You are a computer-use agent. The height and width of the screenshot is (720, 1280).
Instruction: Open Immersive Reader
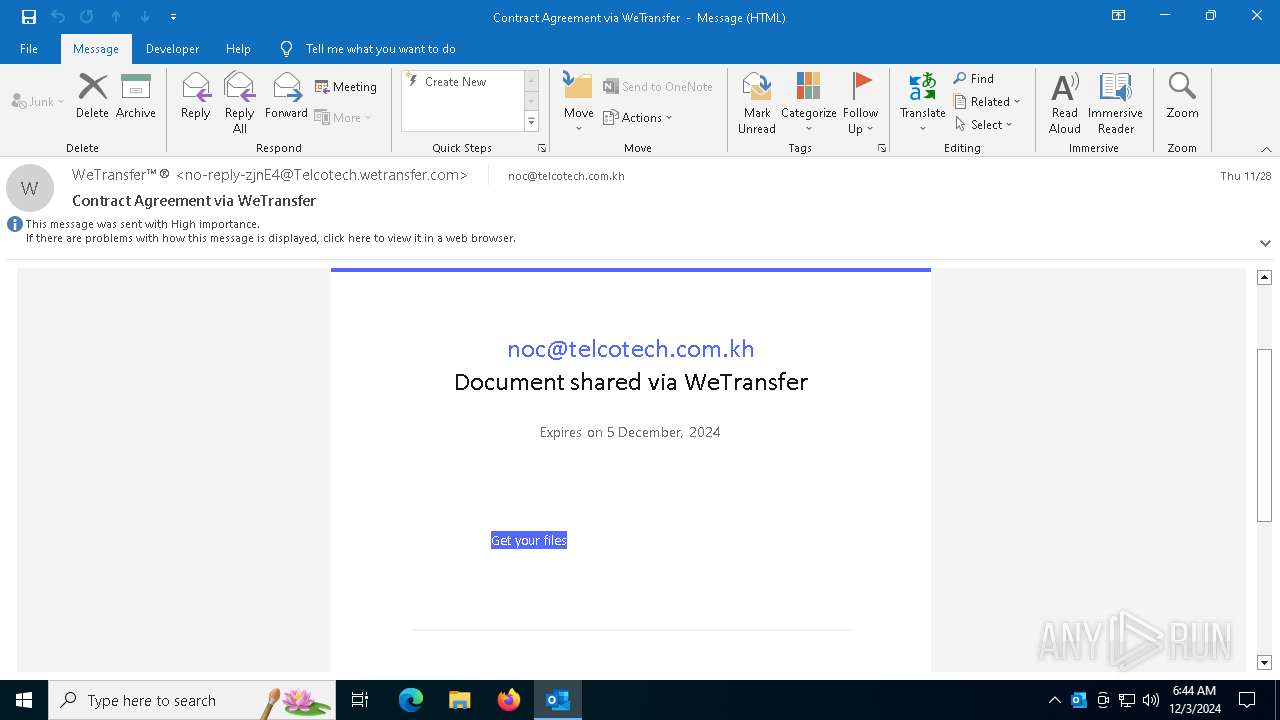coord(1115,103)
